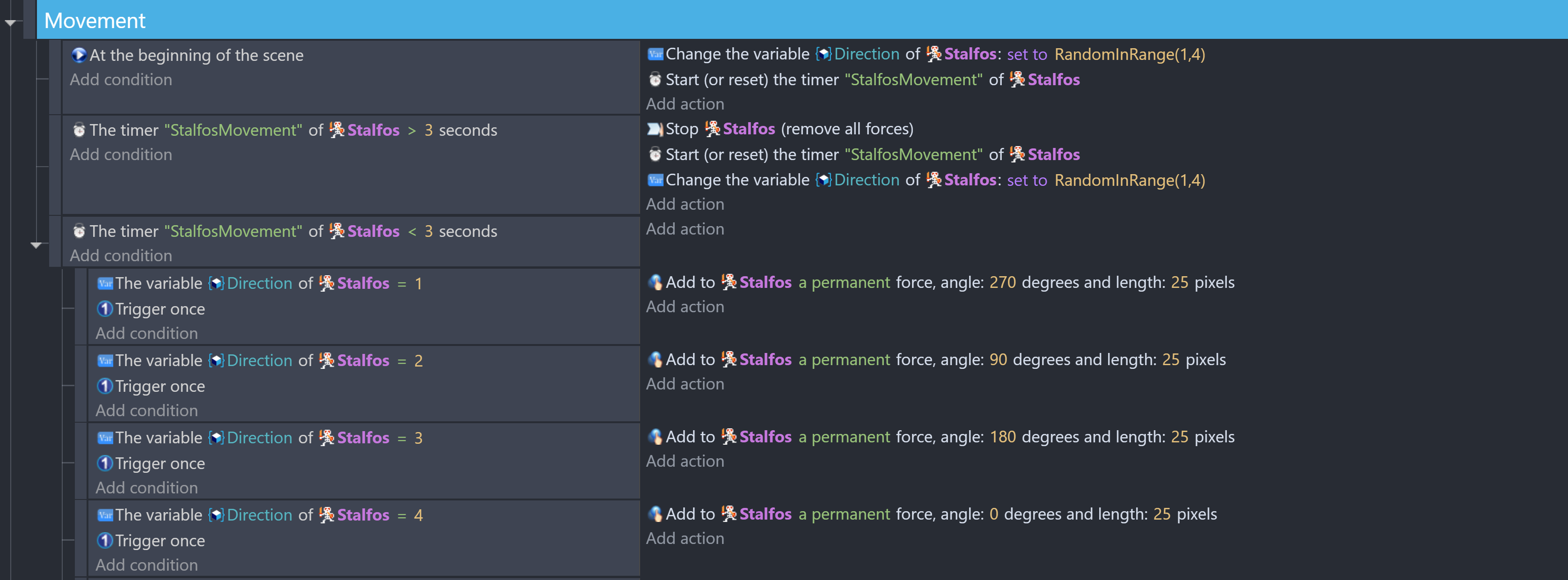Click 'Trigger once' under Direction = 3

160,464
